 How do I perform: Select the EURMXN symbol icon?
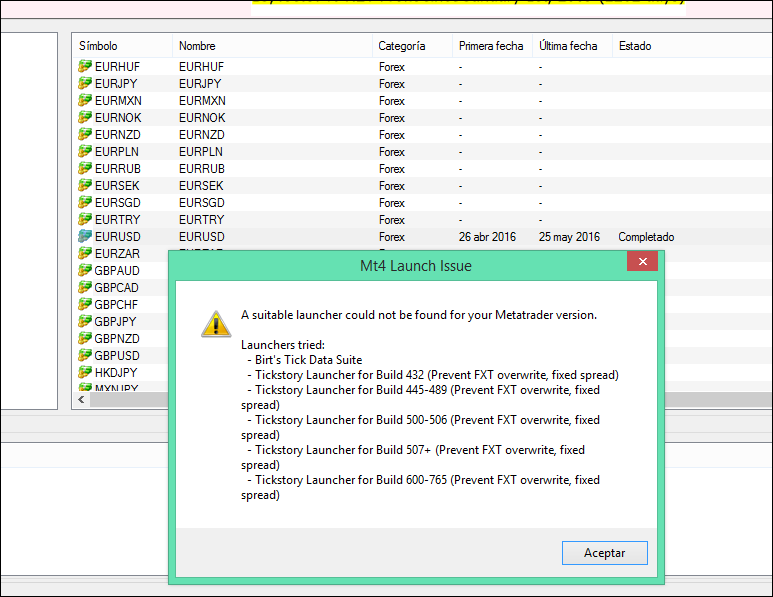tap(85, 101)
